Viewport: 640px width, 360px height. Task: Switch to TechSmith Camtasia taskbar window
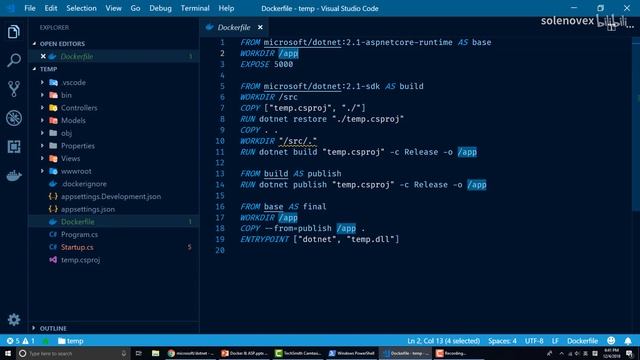[x=298, y=353]
